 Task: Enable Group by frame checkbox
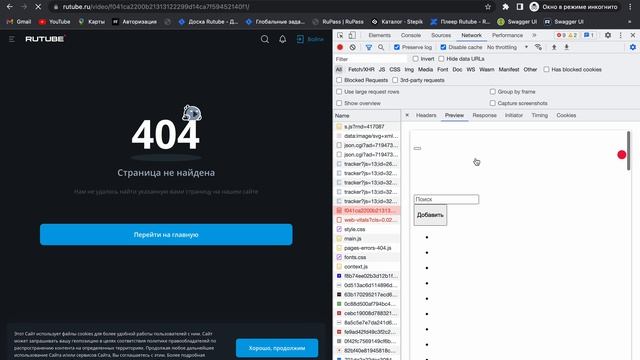coord(493,92)
